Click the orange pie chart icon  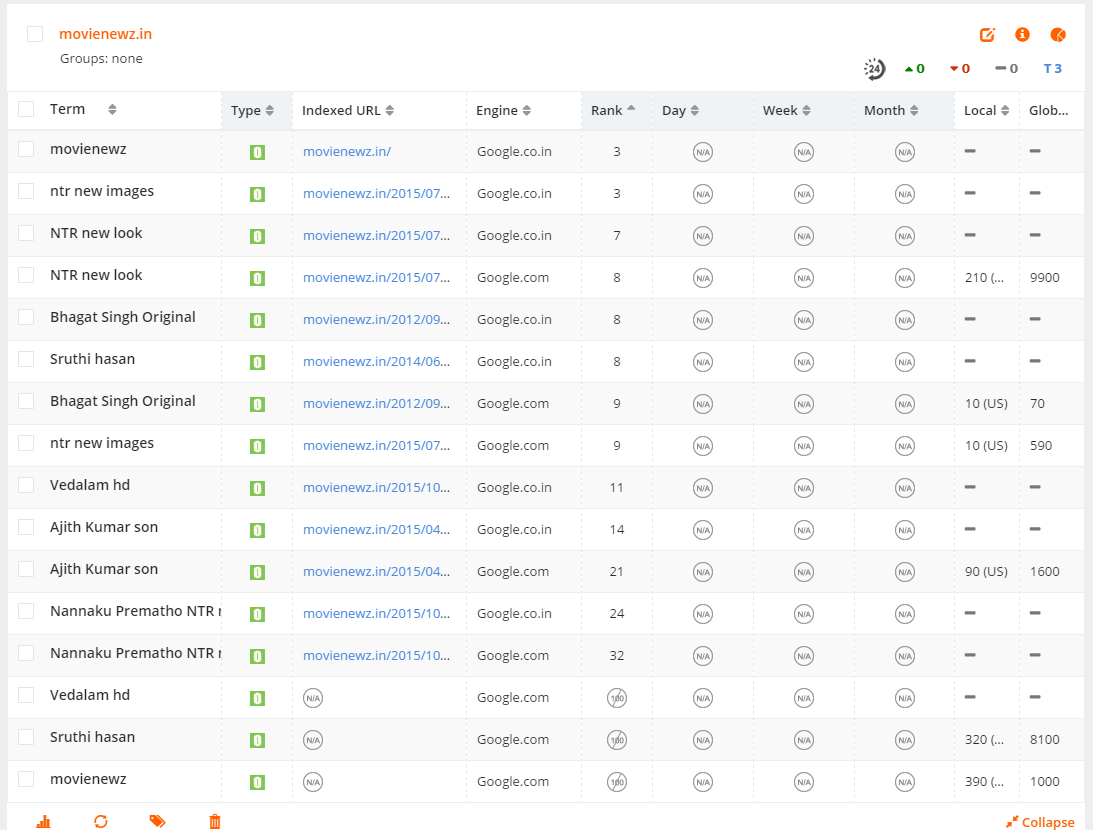[x=1057, y=35]
